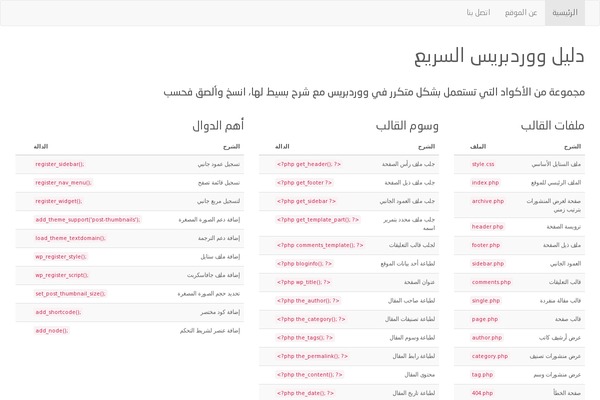The width and height of the screenshot is (600, 400).
Task: Click the description عنوان الصفحة
Action: pyautogui.click(x=419, y=282)
